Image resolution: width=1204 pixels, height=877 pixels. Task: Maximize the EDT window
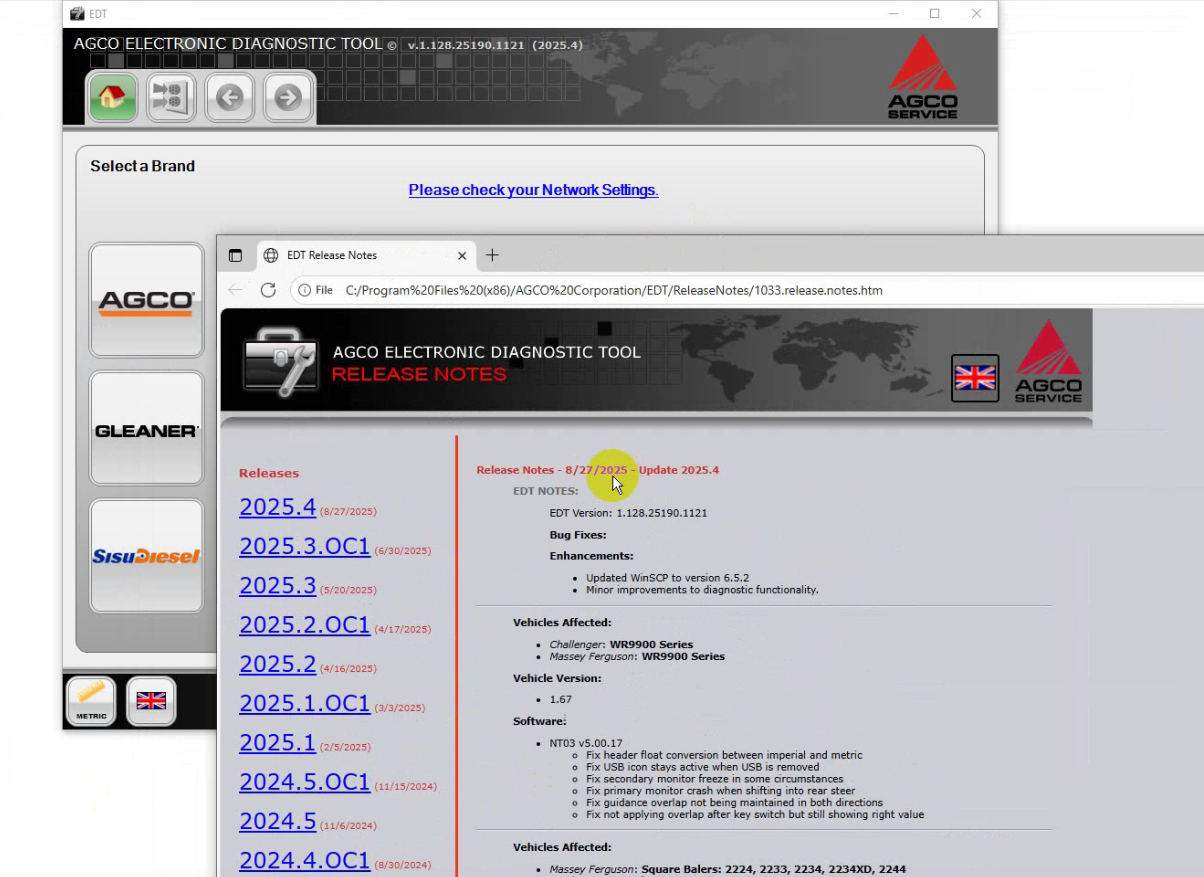(934, 14)
